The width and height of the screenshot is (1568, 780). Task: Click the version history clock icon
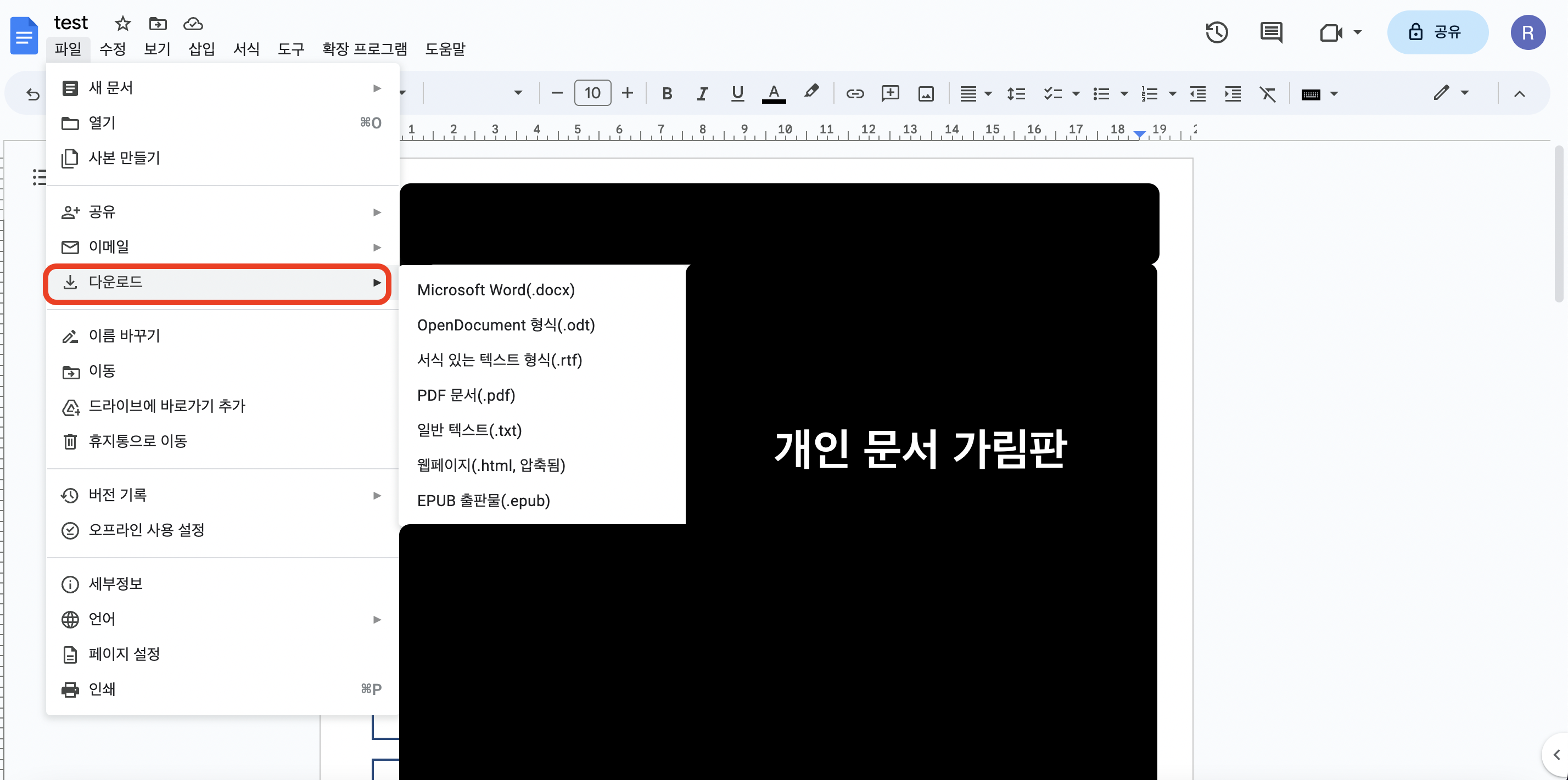(1216, 32)
